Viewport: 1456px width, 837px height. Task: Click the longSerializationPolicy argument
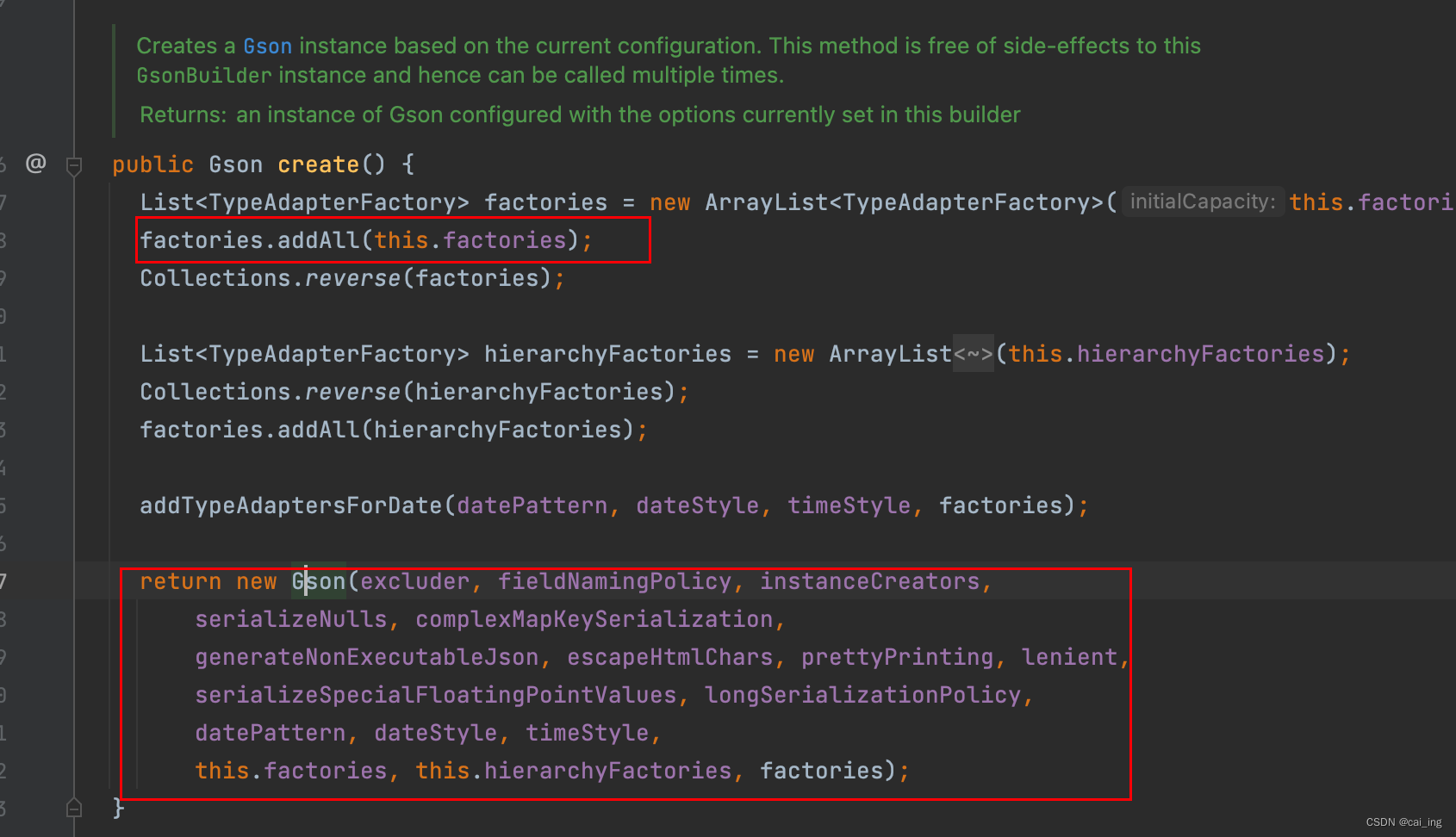pos(862,695)
